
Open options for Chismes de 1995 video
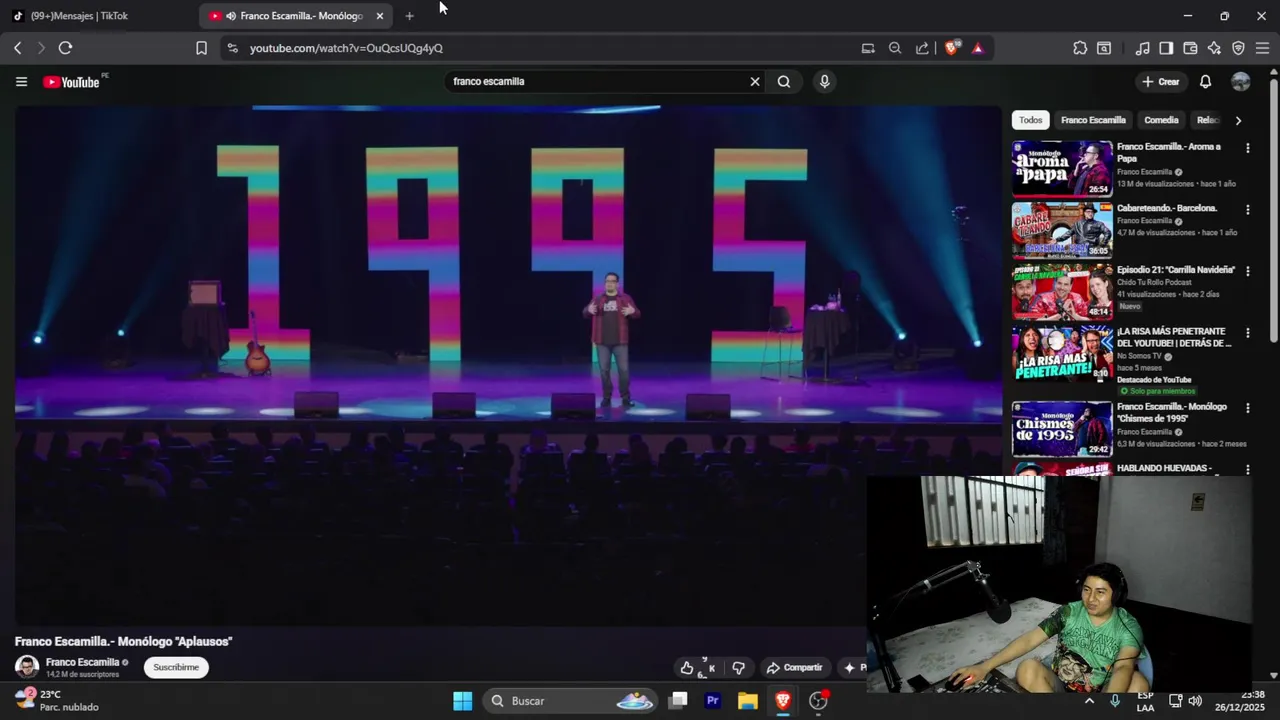pos(1247,408)
